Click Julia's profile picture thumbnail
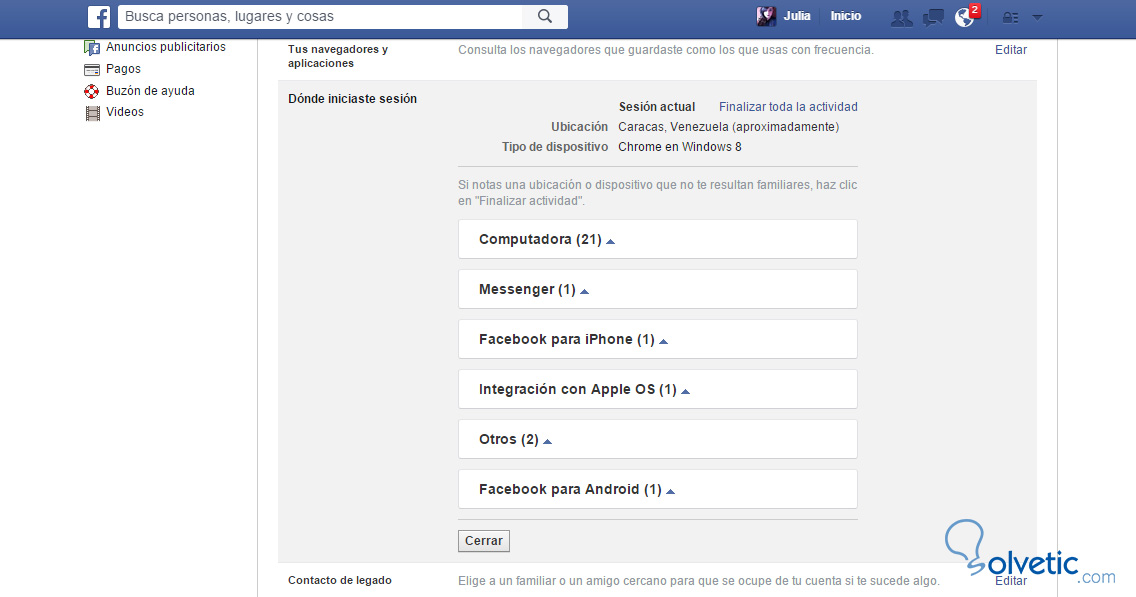Viewport: 1136px width, 597px height. [x=766, y=16]
